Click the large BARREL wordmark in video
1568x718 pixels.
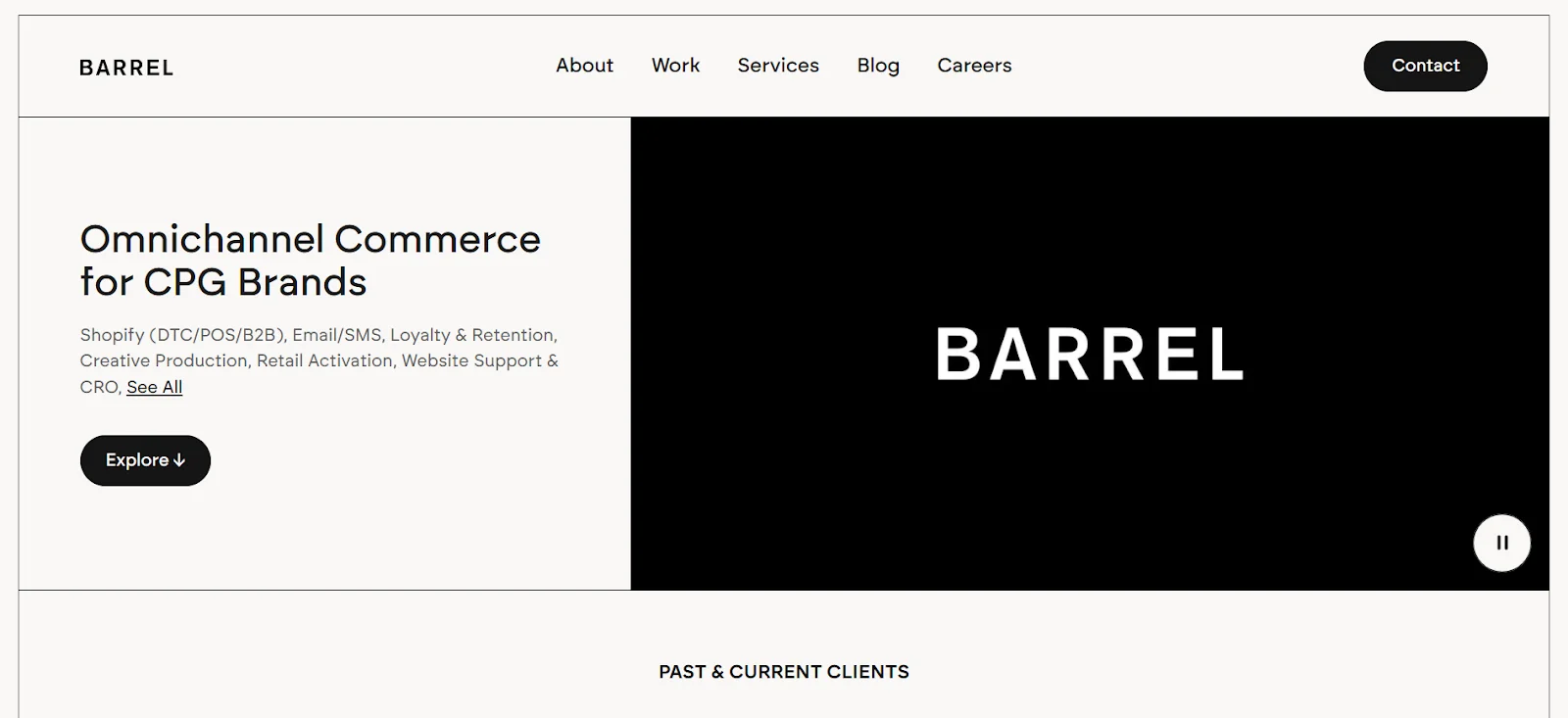coord(1089,354)
